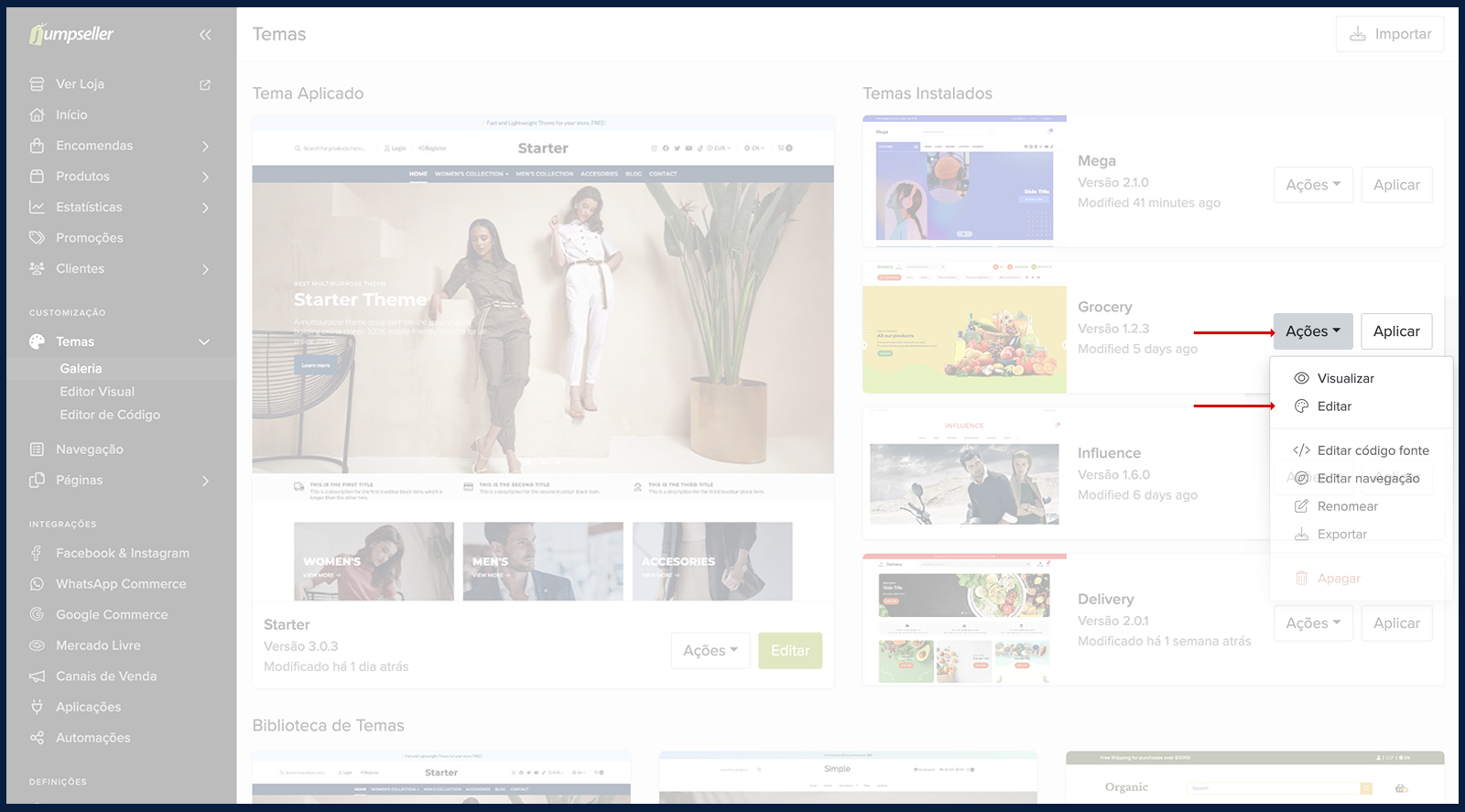Open Ações dropdown for Mega theme
This screenshot has height=812, width=1465.
point(1313,185)
